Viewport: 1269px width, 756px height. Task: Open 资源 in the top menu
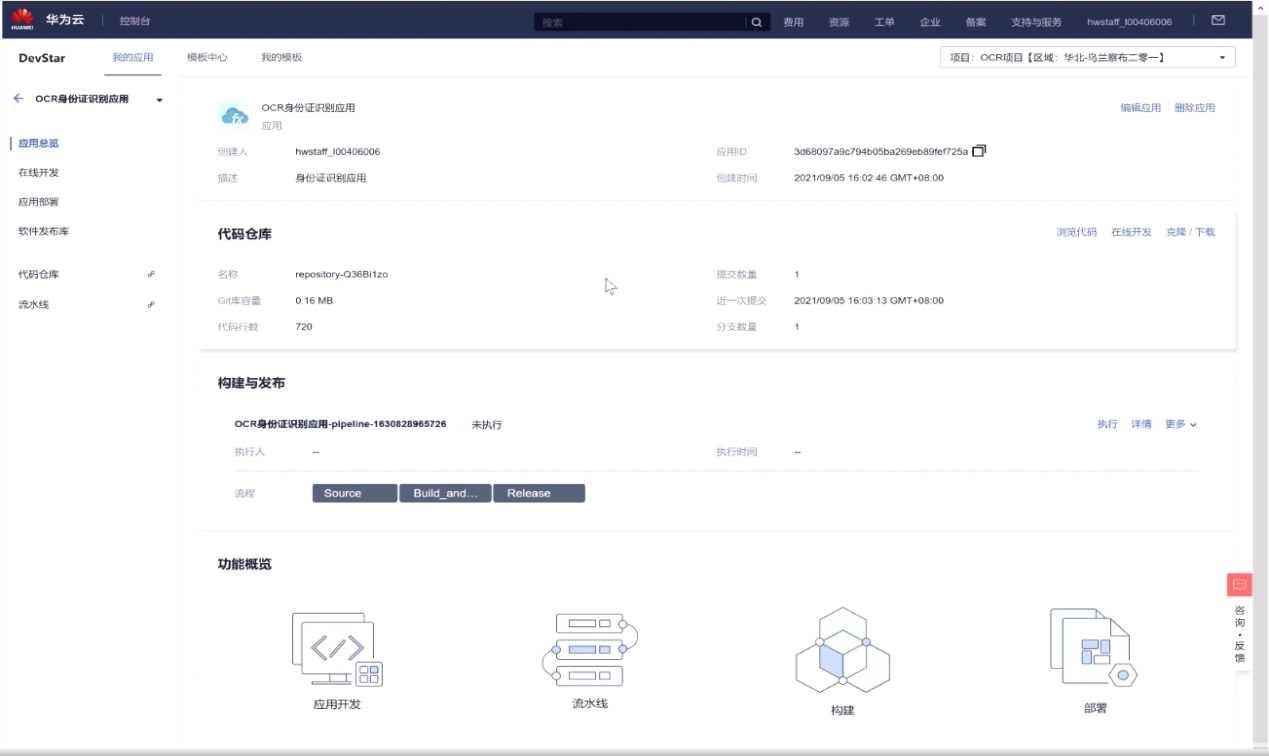[x=839, y=22]
